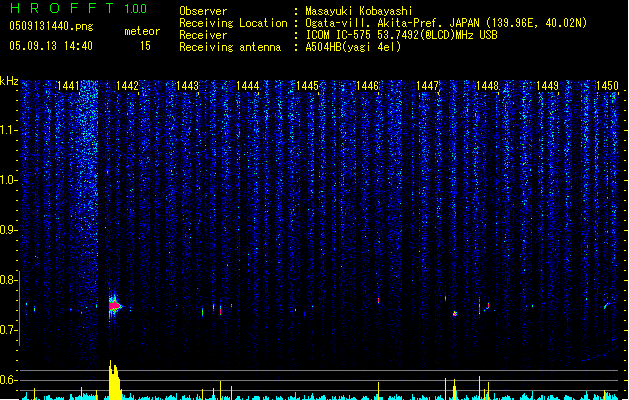
Task: Click the 1444 time marker
Action: [x=248, y=86]
